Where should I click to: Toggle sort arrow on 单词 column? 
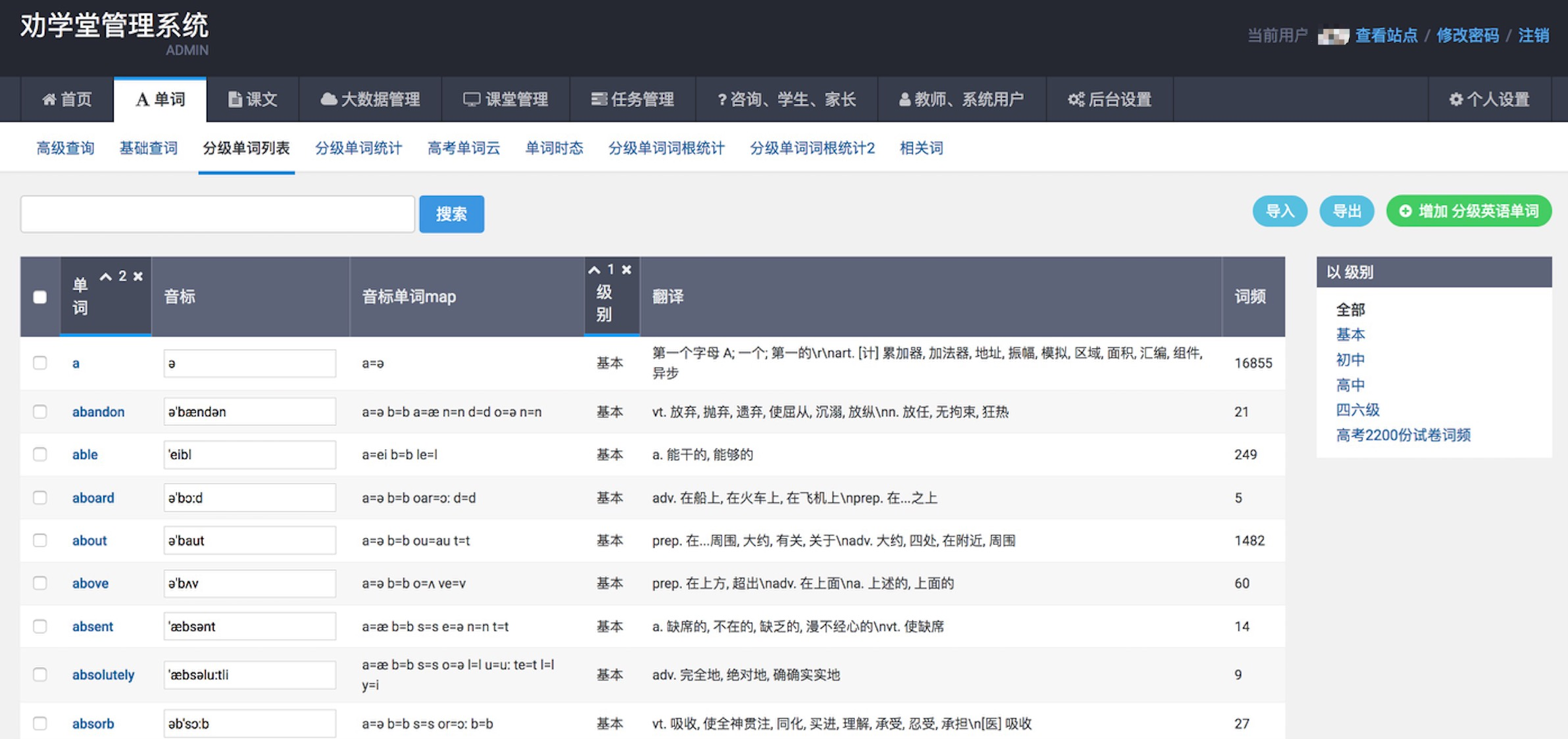[x=105, y=277]
